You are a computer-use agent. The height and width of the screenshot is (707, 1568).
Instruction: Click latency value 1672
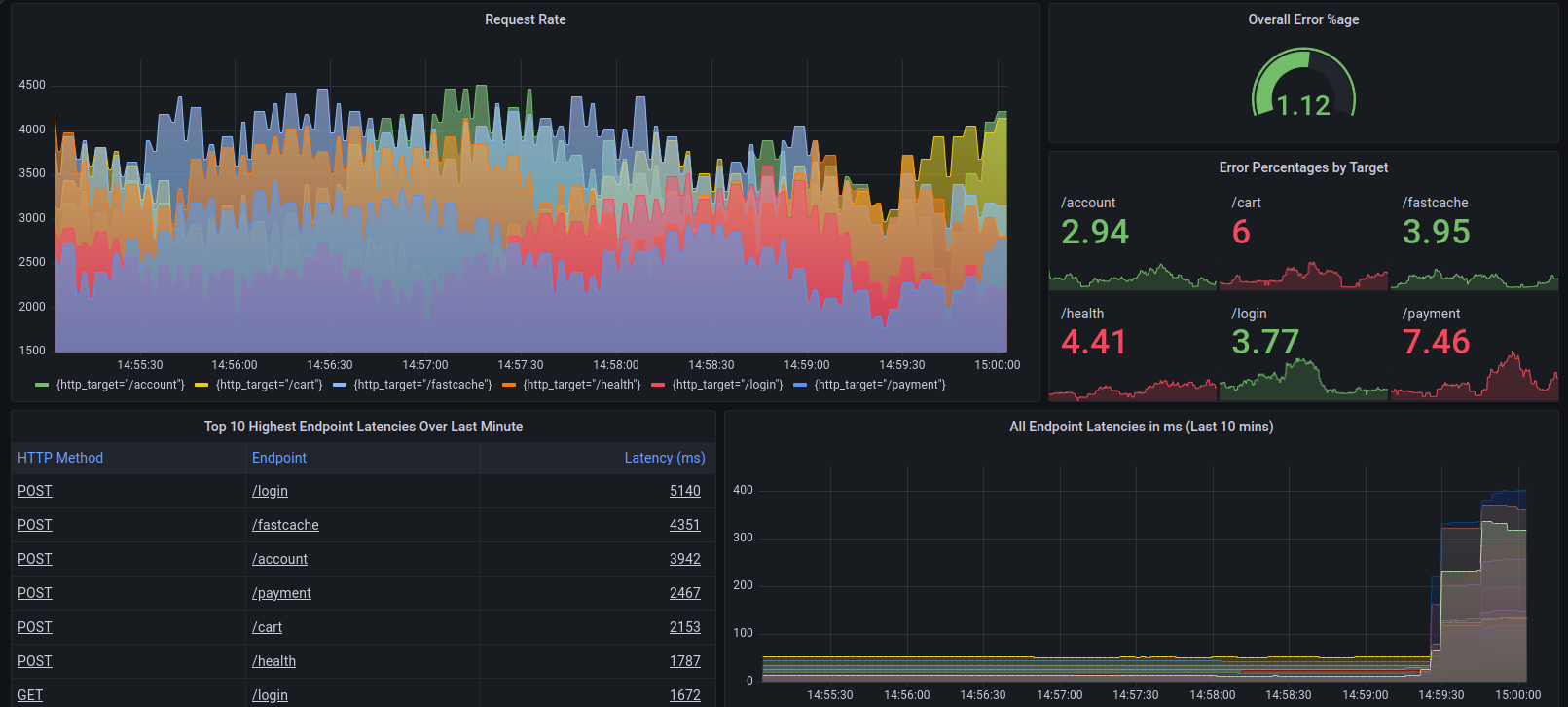685,695
